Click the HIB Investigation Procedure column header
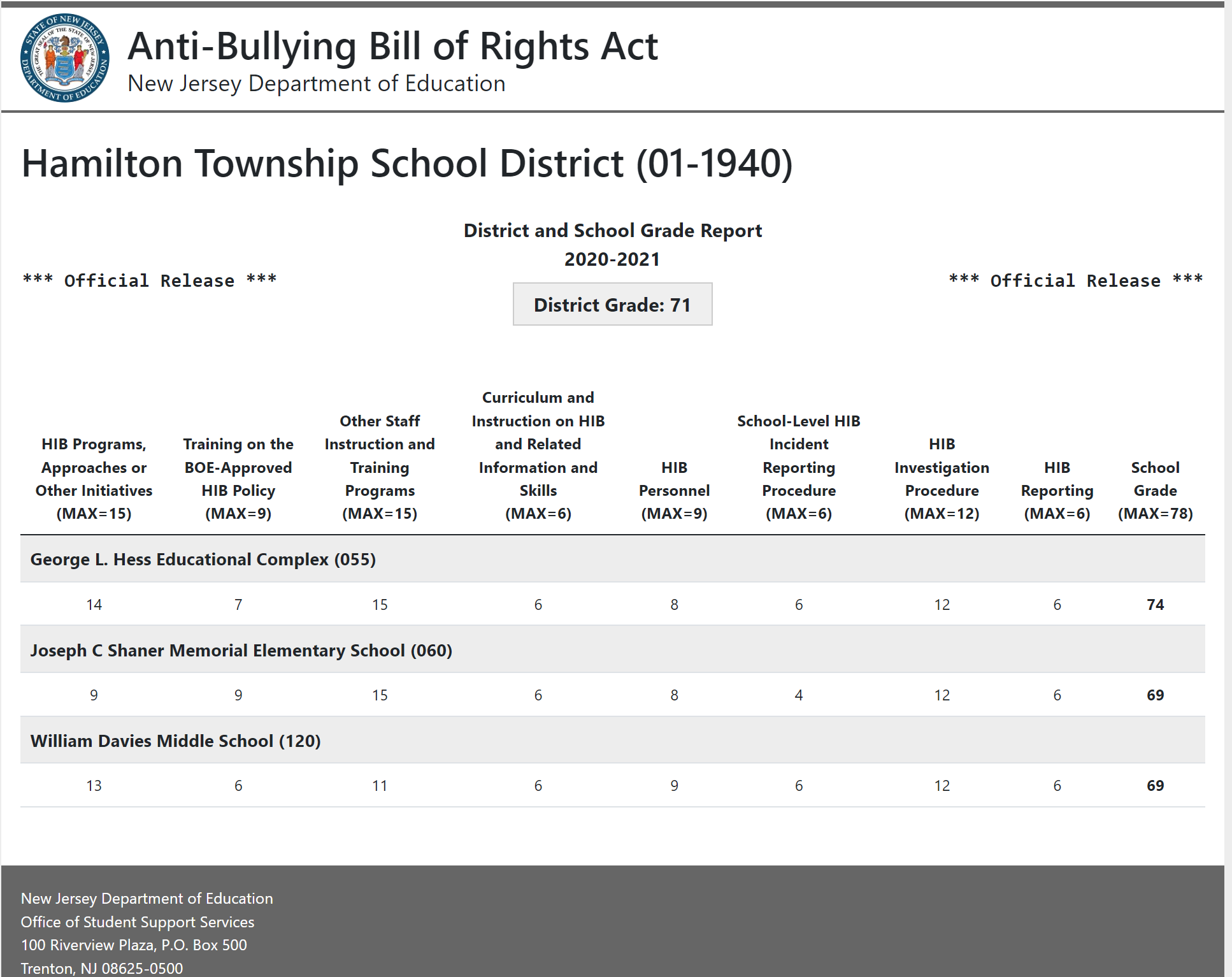Viewport: 1232px width, 977px height. coord(942,479)
